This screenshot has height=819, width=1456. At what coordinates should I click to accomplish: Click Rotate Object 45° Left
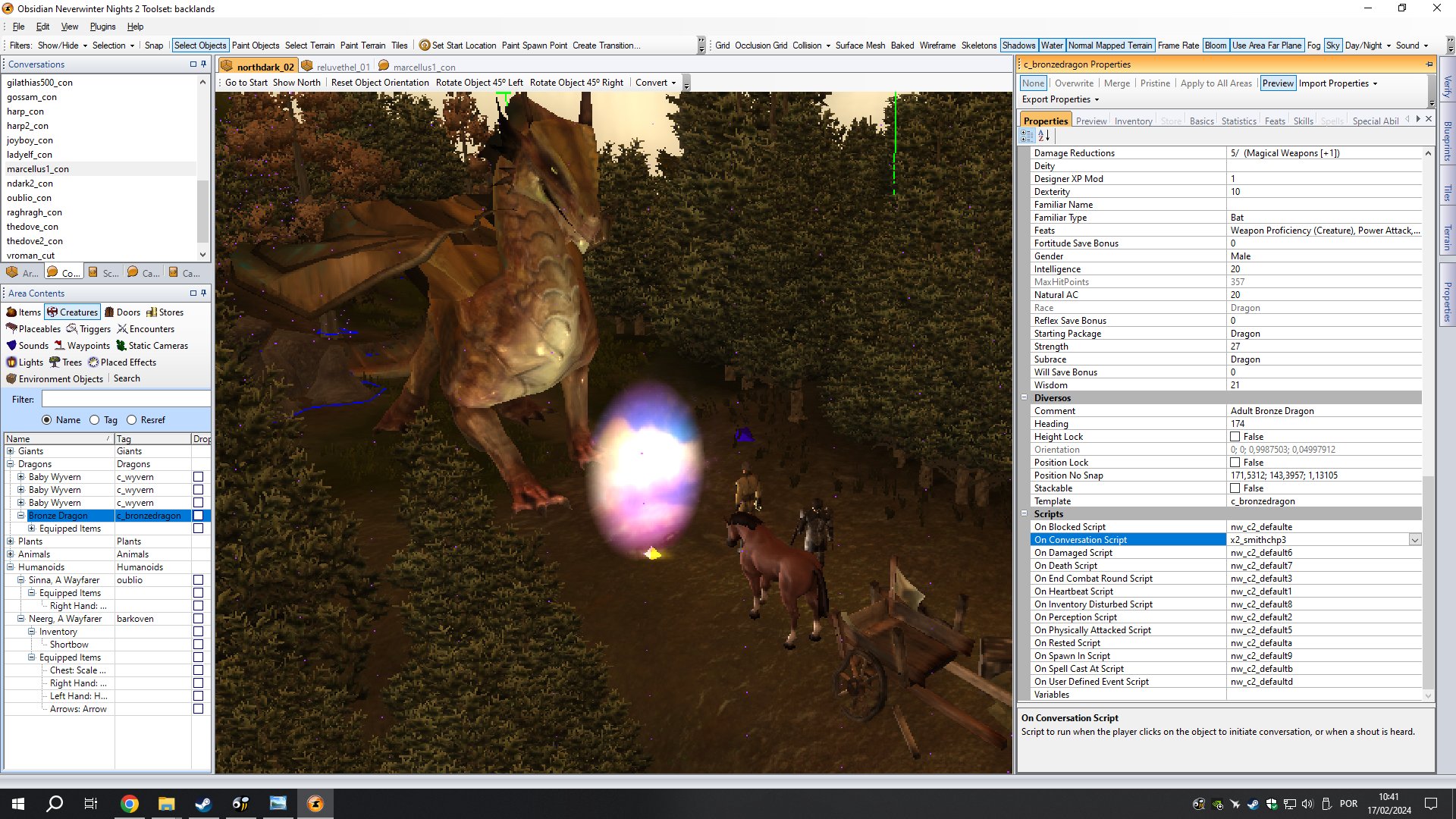coord(479,83)
